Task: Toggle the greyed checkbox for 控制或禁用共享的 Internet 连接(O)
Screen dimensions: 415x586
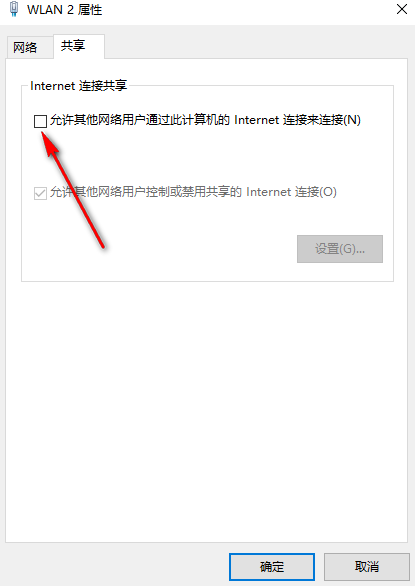Action: pyautogui.click(x=40, y=193)
